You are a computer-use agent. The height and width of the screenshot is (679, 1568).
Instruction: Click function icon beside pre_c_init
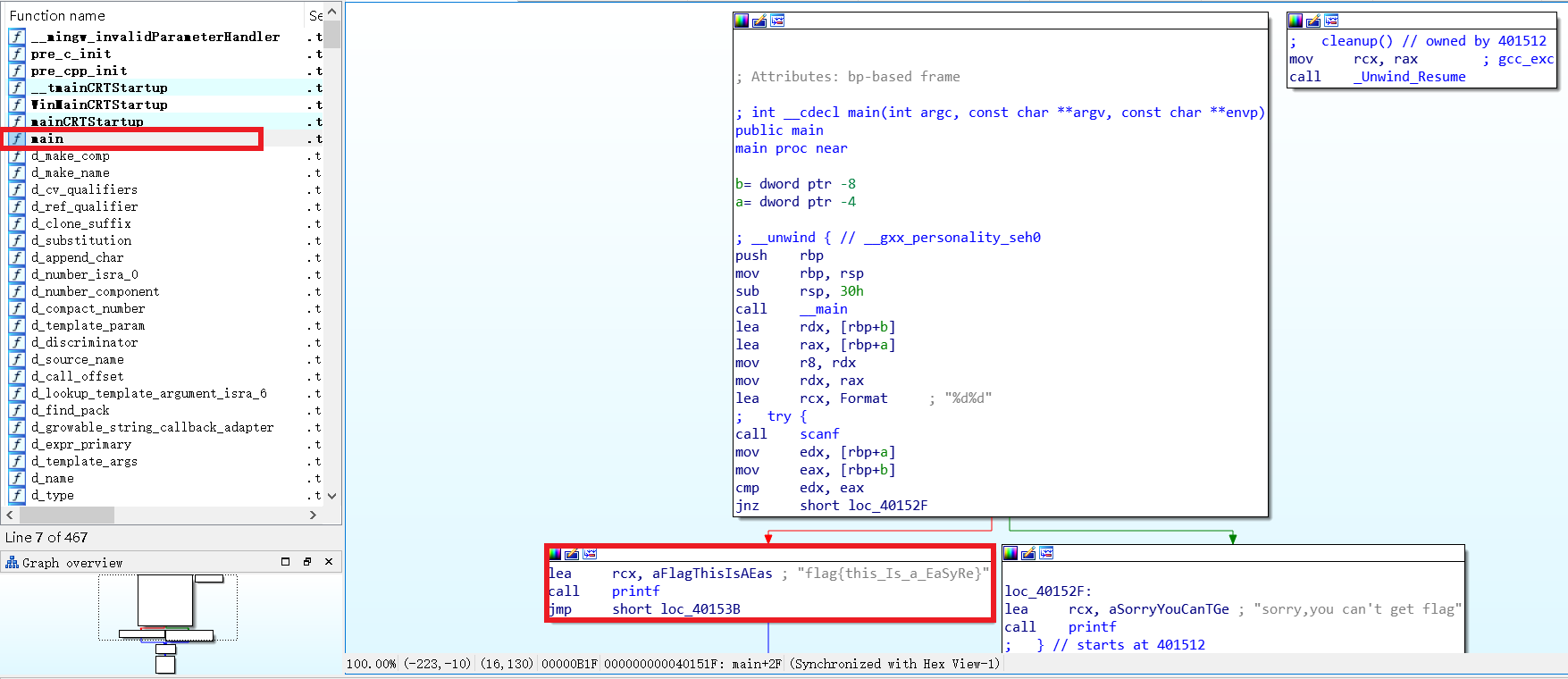point(17,54)
